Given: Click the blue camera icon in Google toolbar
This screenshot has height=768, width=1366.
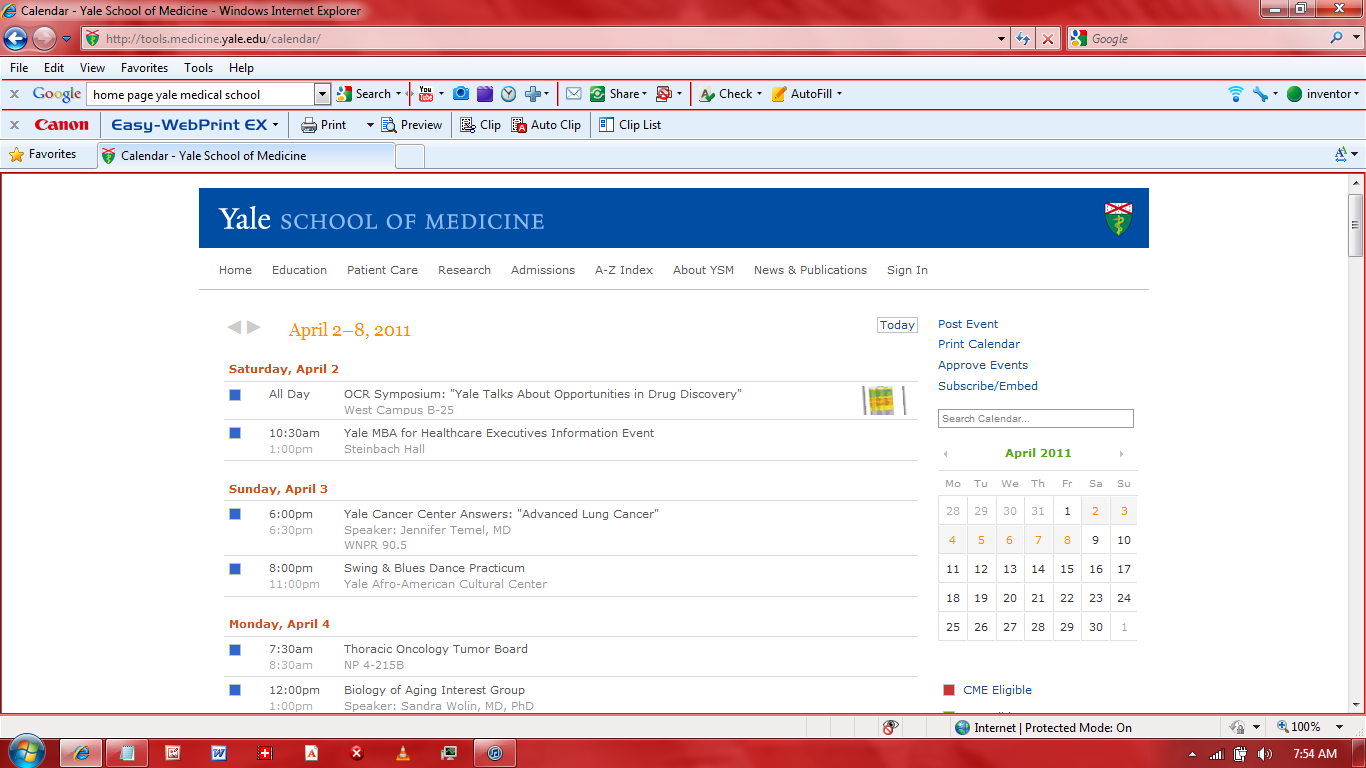Looking at the screenshot, I should coord(460,94).
